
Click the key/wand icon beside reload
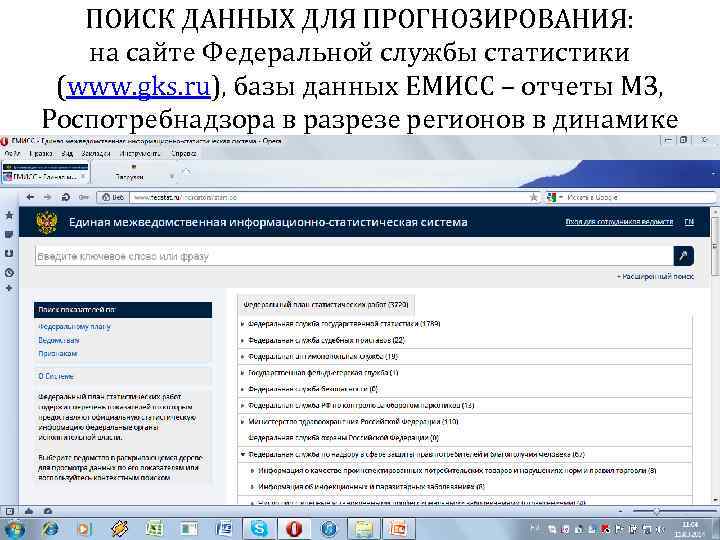pos(83,197)
